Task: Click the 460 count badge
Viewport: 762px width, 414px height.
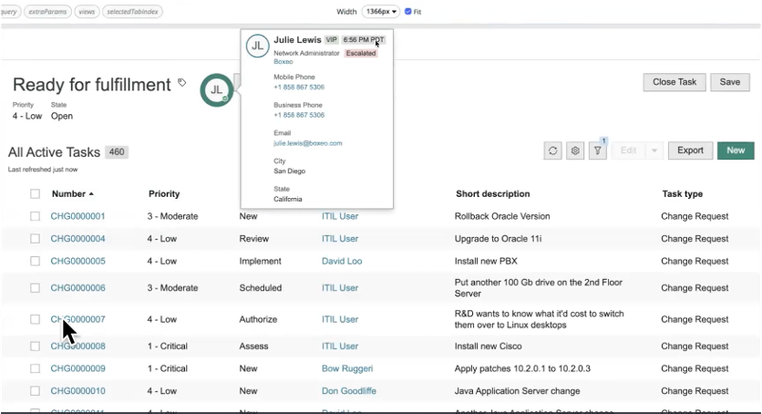Action: pyautogui.click(x=117, y=152)
